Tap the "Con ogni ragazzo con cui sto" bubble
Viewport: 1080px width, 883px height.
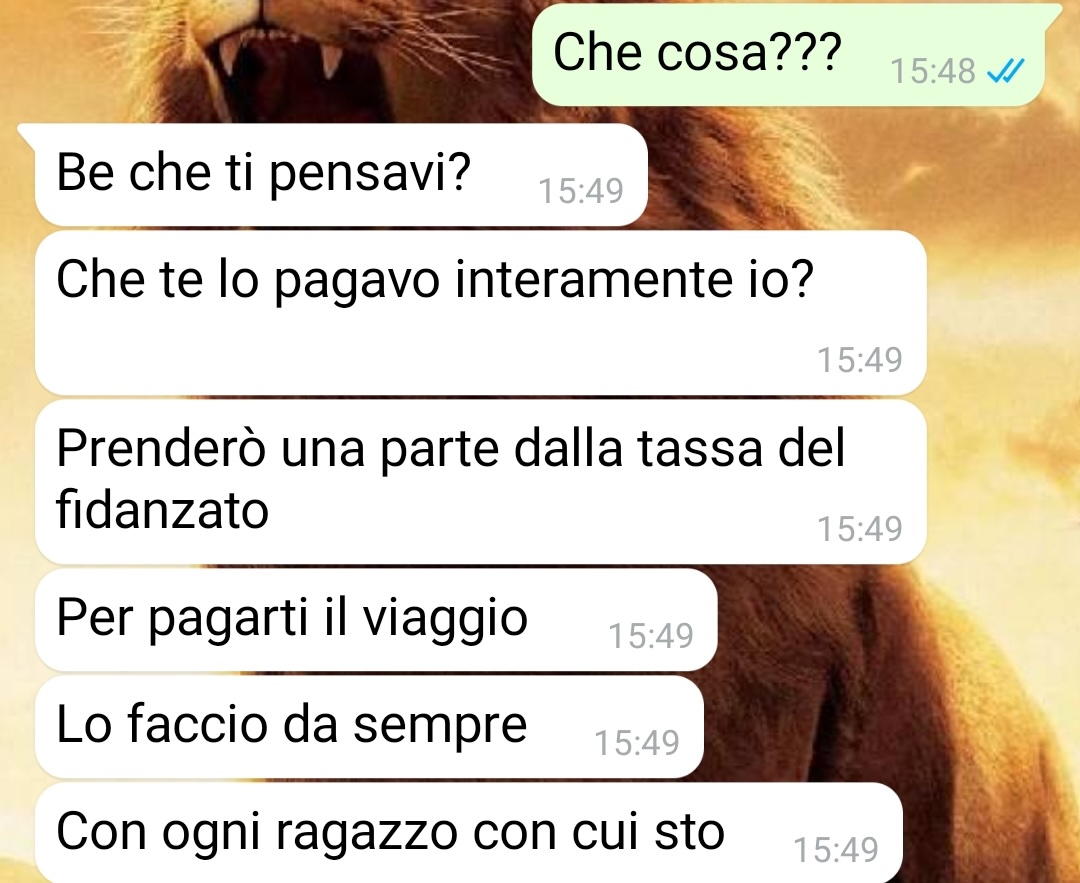[x=468, y=833]
